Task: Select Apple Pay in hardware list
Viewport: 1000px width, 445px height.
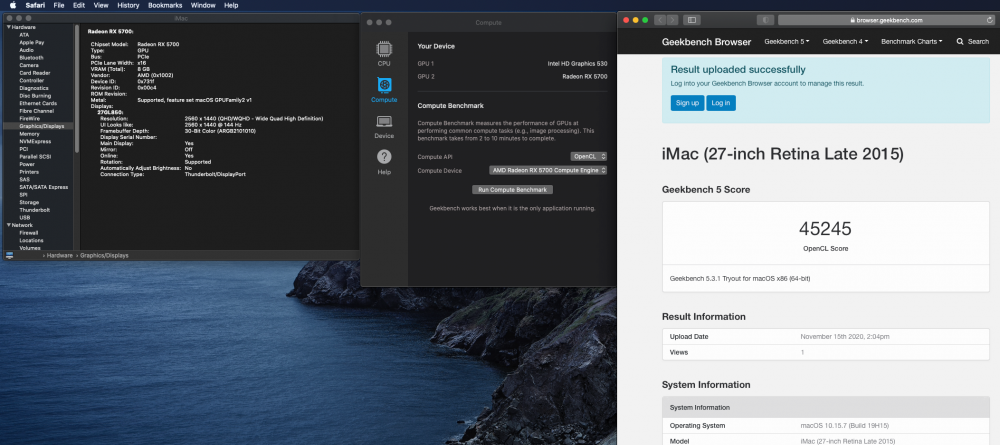Action: click(31, 42)
